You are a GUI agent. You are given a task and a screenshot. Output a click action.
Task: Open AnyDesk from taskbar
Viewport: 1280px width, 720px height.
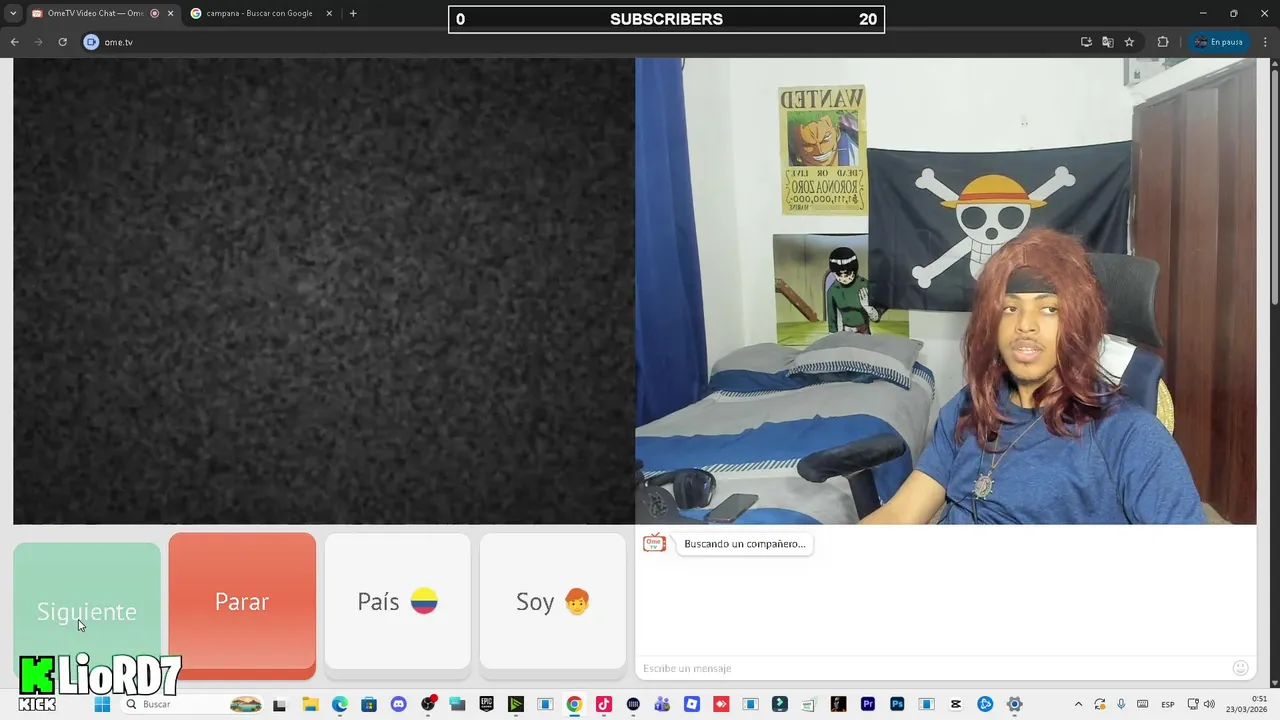(x=720, y=704)
